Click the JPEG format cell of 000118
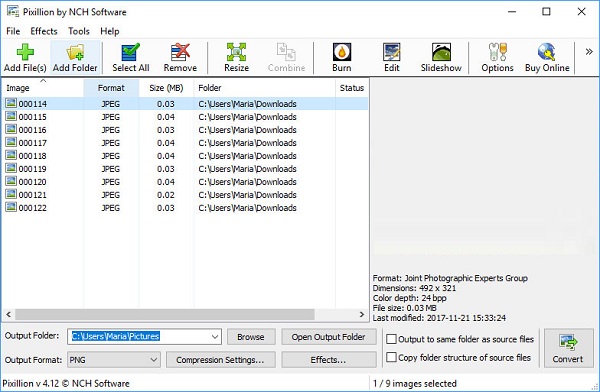Image resolution: width=600 pixels, height=392 pixels. point(111,156)
